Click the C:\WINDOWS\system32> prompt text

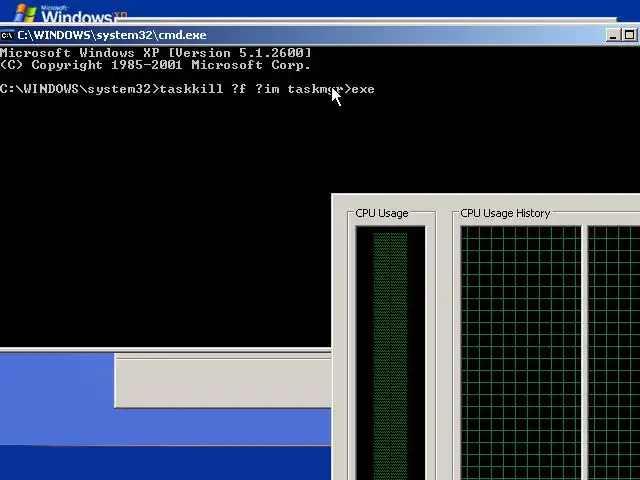tap(80, 89)
